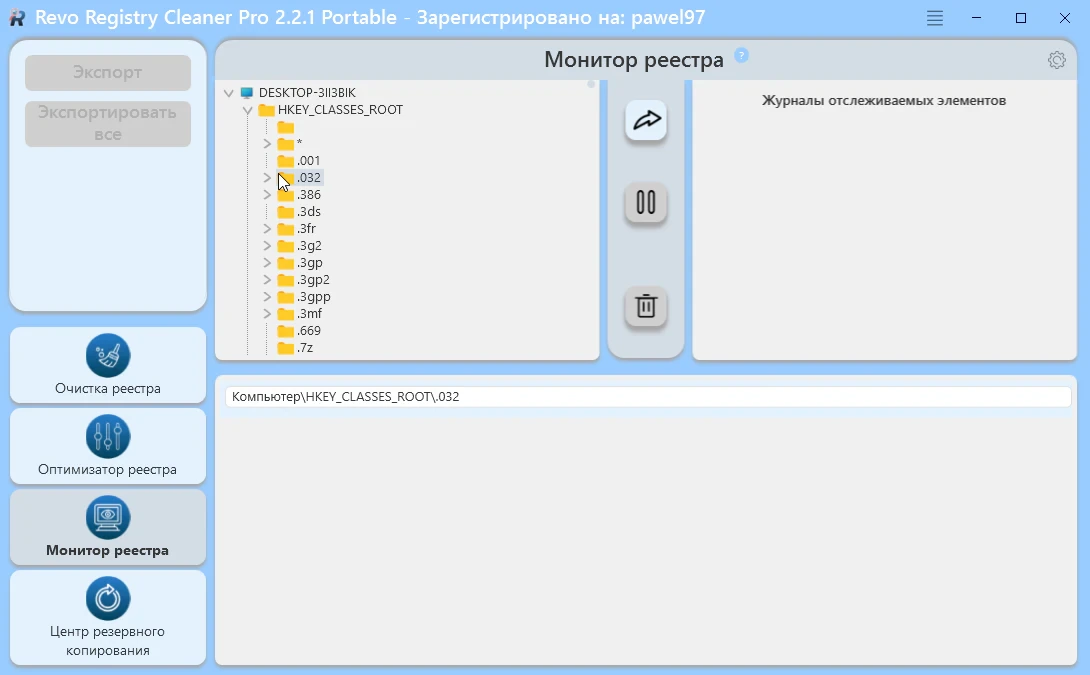Click the Revo app logo icon

click(17, 17)
